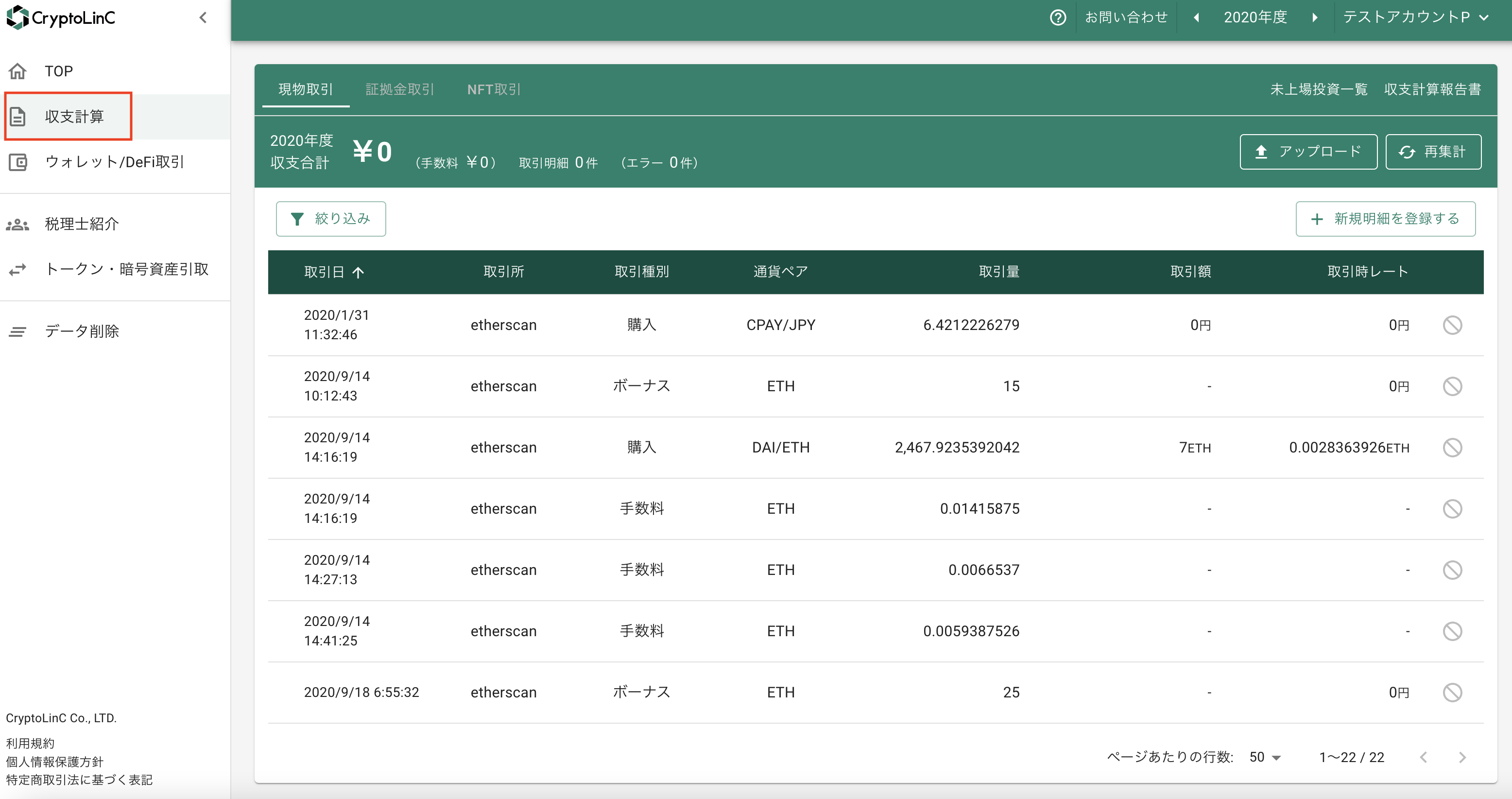Click the 2020/1/31 11:32:46 date cell
The image size is (1512, 799).
[x=336, y=325]
